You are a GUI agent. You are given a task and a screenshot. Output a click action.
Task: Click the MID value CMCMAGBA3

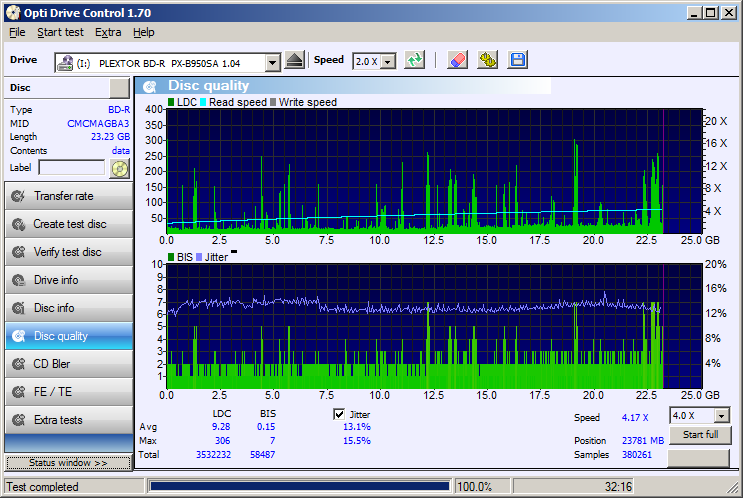click(x=98, y=124)
